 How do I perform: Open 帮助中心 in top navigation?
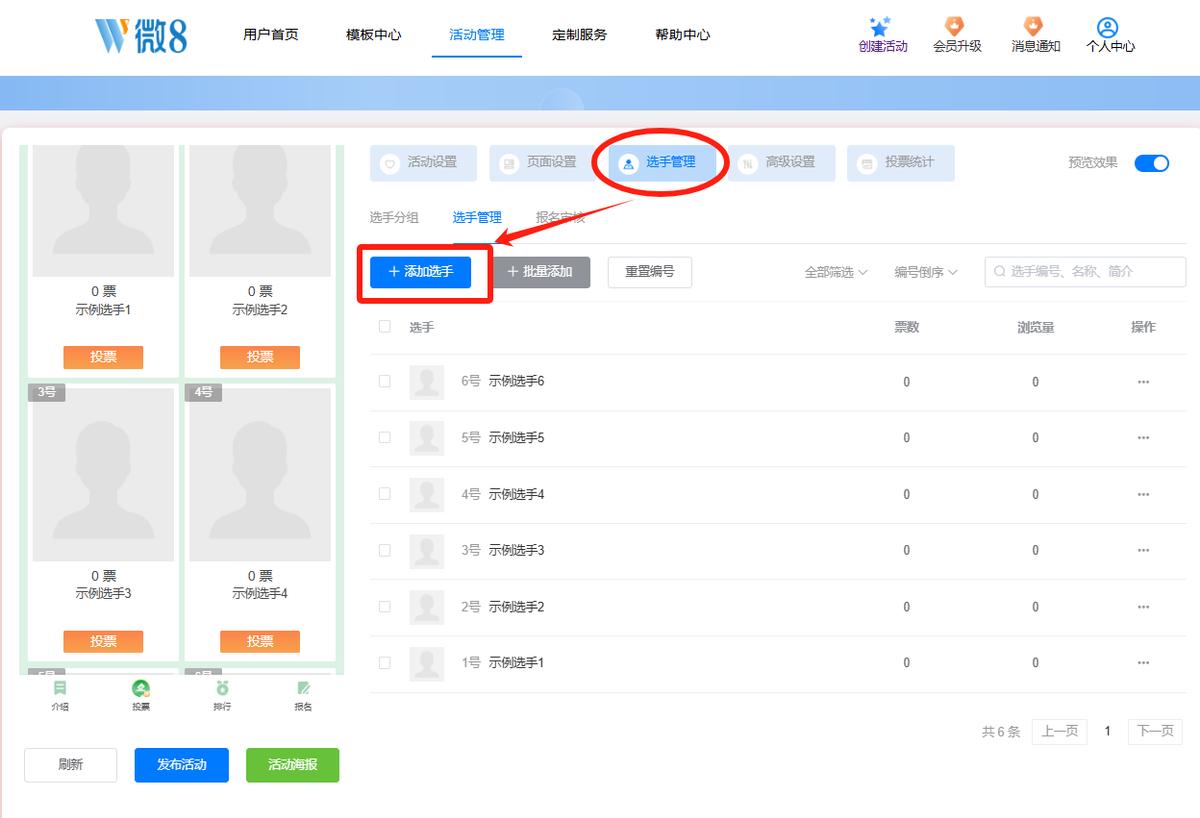coord(683,35)
